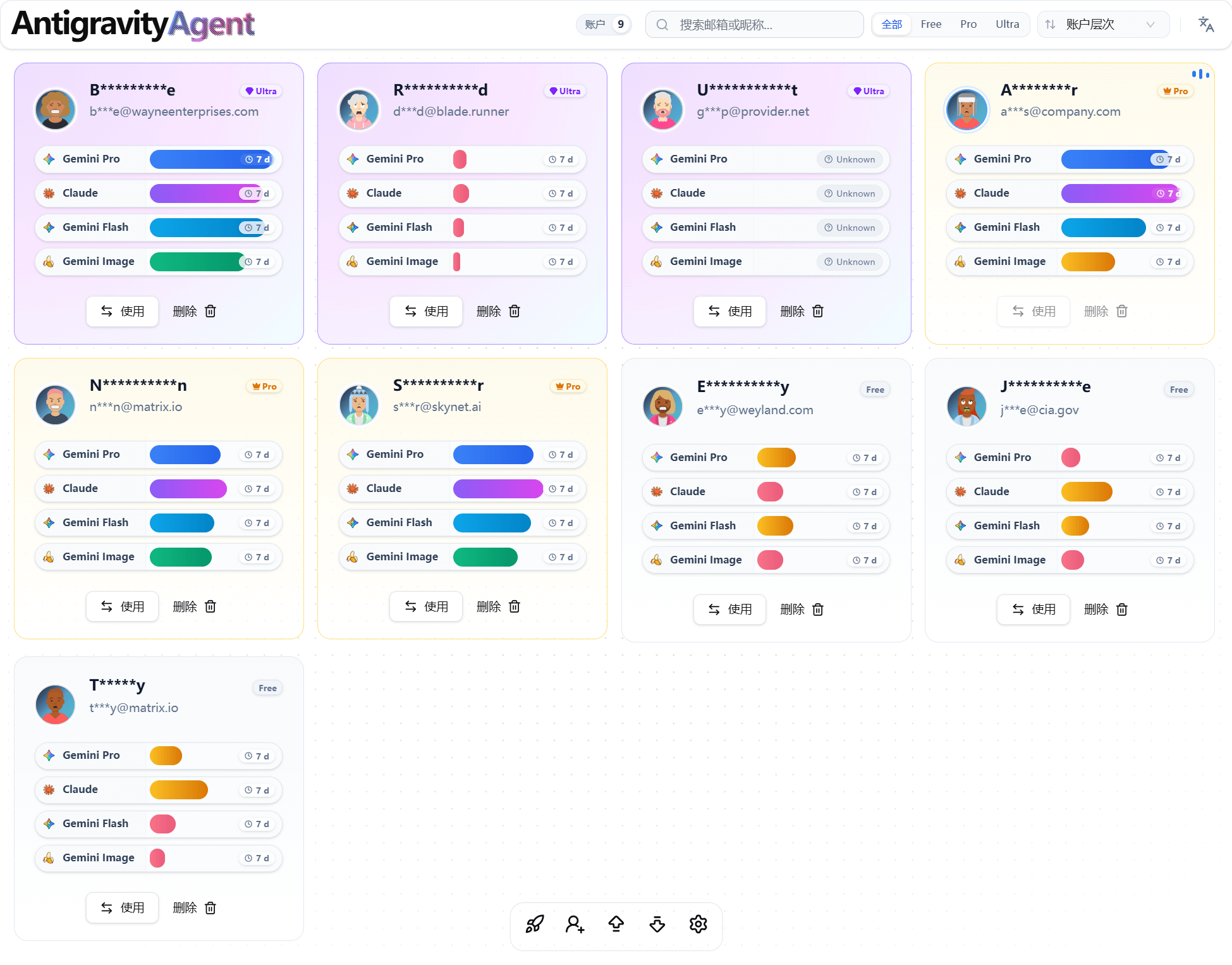1232x965 pixels.
Task: Click trash icon on s***r@skynet.ai card
Action: (x=515, y=606)
